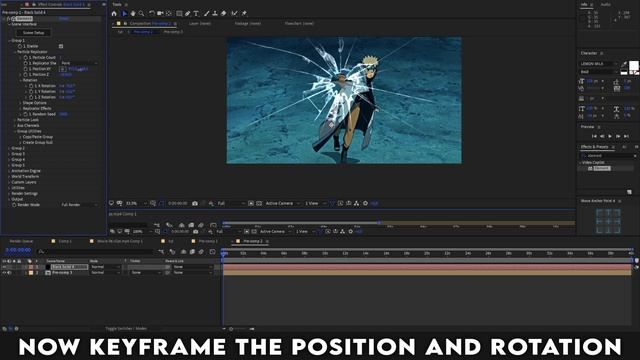Select the Selection arrow tool
This screenshot has height=360, width=640.
click(124, 13)
